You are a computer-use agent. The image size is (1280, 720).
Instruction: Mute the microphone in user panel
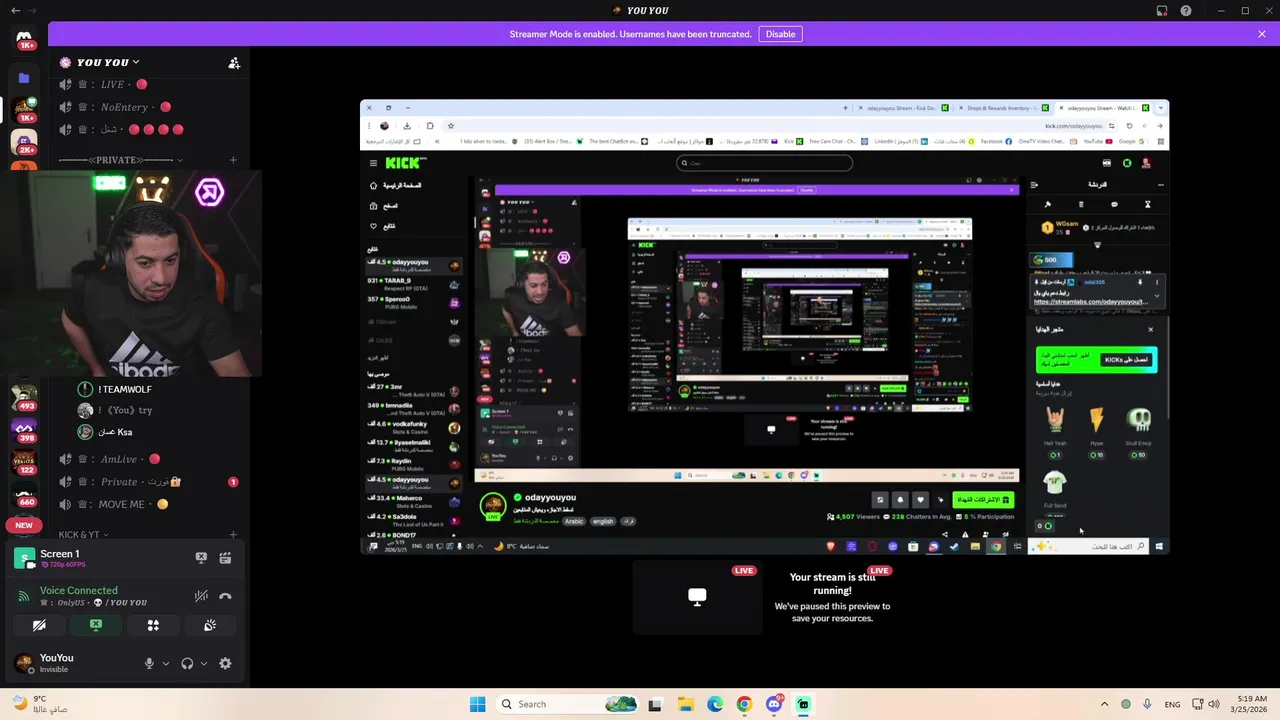tap(149, 663)
